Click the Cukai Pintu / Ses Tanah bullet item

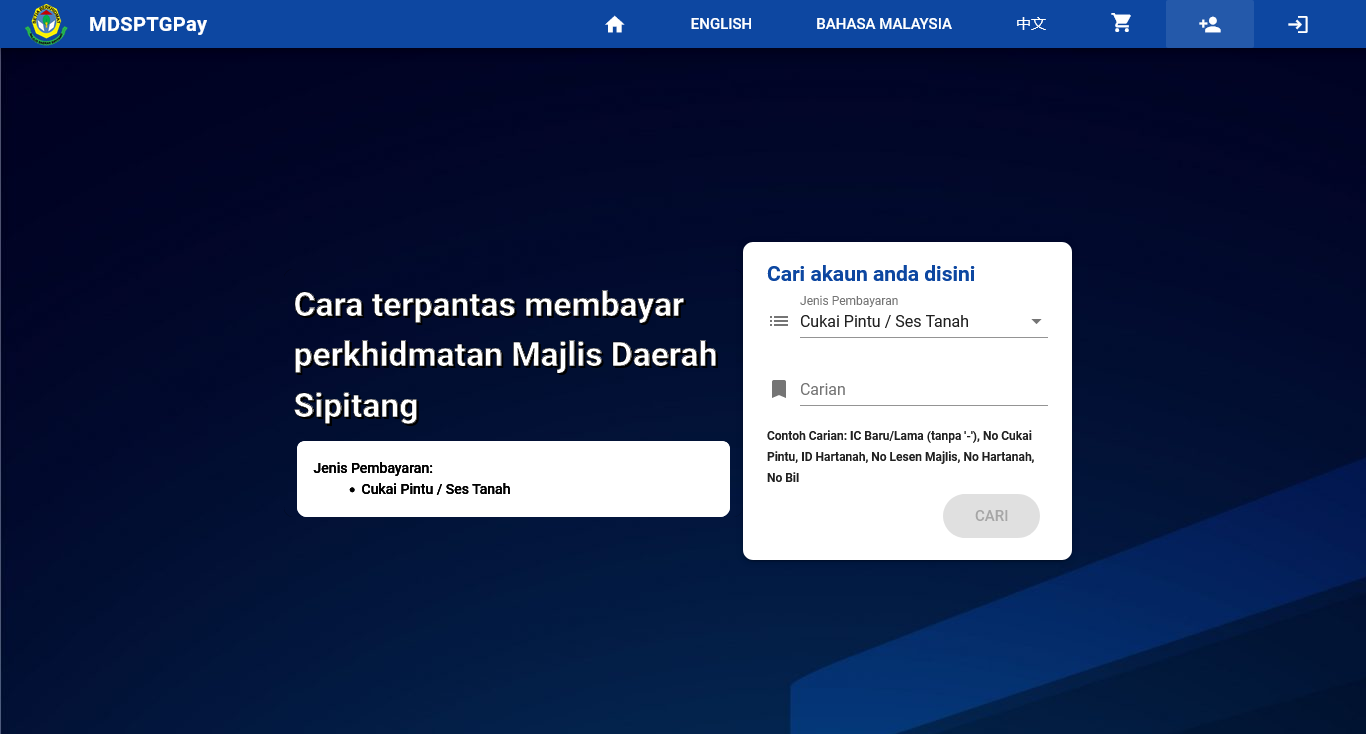coord(436,489)
